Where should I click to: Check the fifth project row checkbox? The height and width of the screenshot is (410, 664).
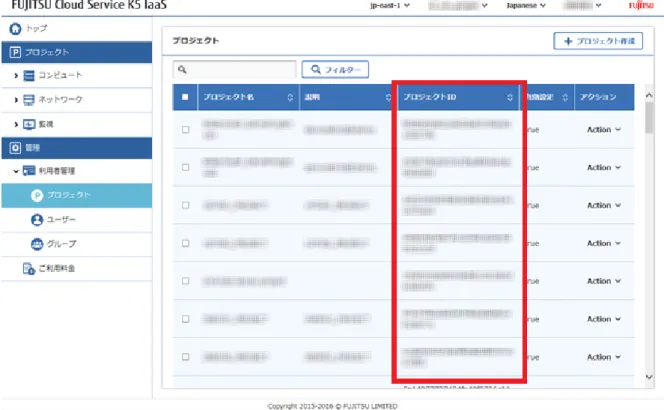click(185, 281)
